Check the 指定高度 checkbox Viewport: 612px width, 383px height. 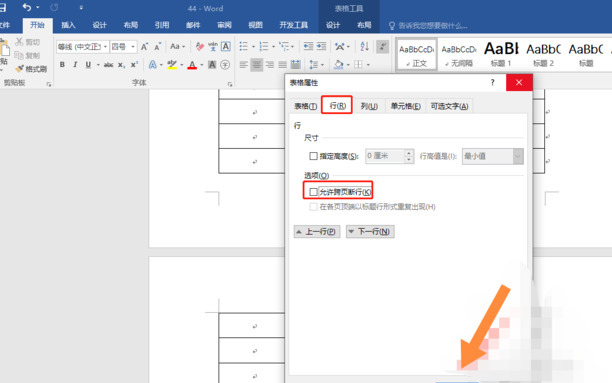313,156
